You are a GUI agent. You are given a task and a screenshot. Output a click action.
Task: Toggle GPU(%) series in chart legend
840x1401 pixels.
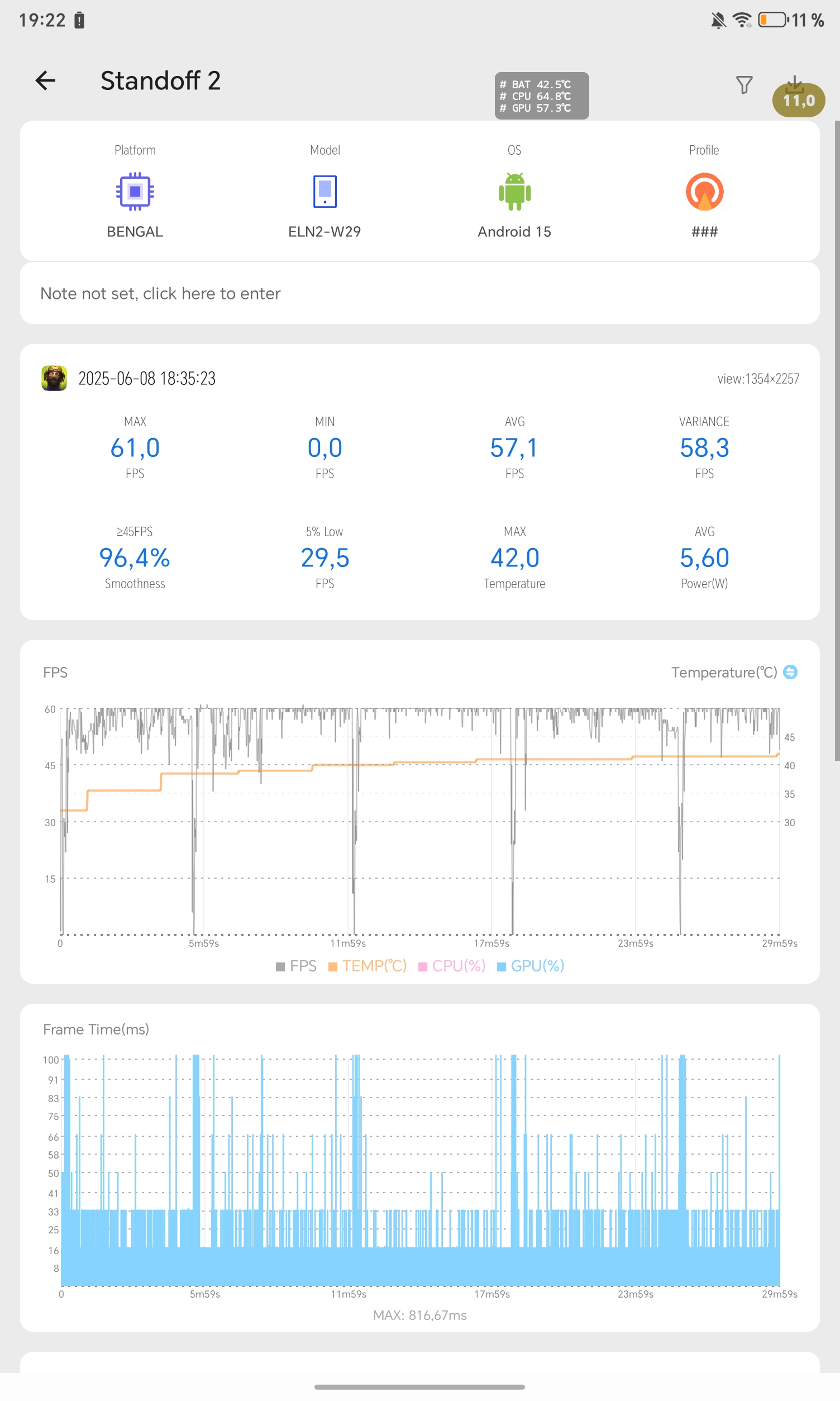(x=531, y=966)
